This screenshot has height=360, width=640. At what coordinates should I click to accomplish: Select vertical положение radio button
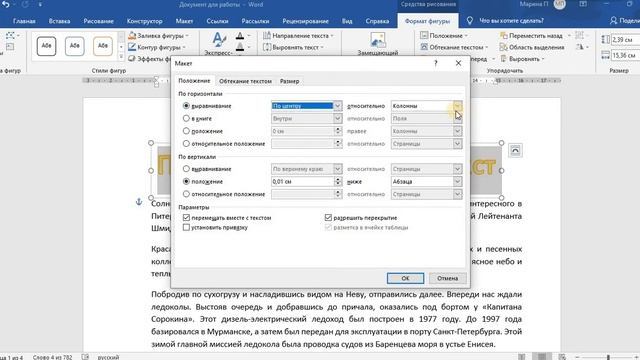click(x=186, y=181)
